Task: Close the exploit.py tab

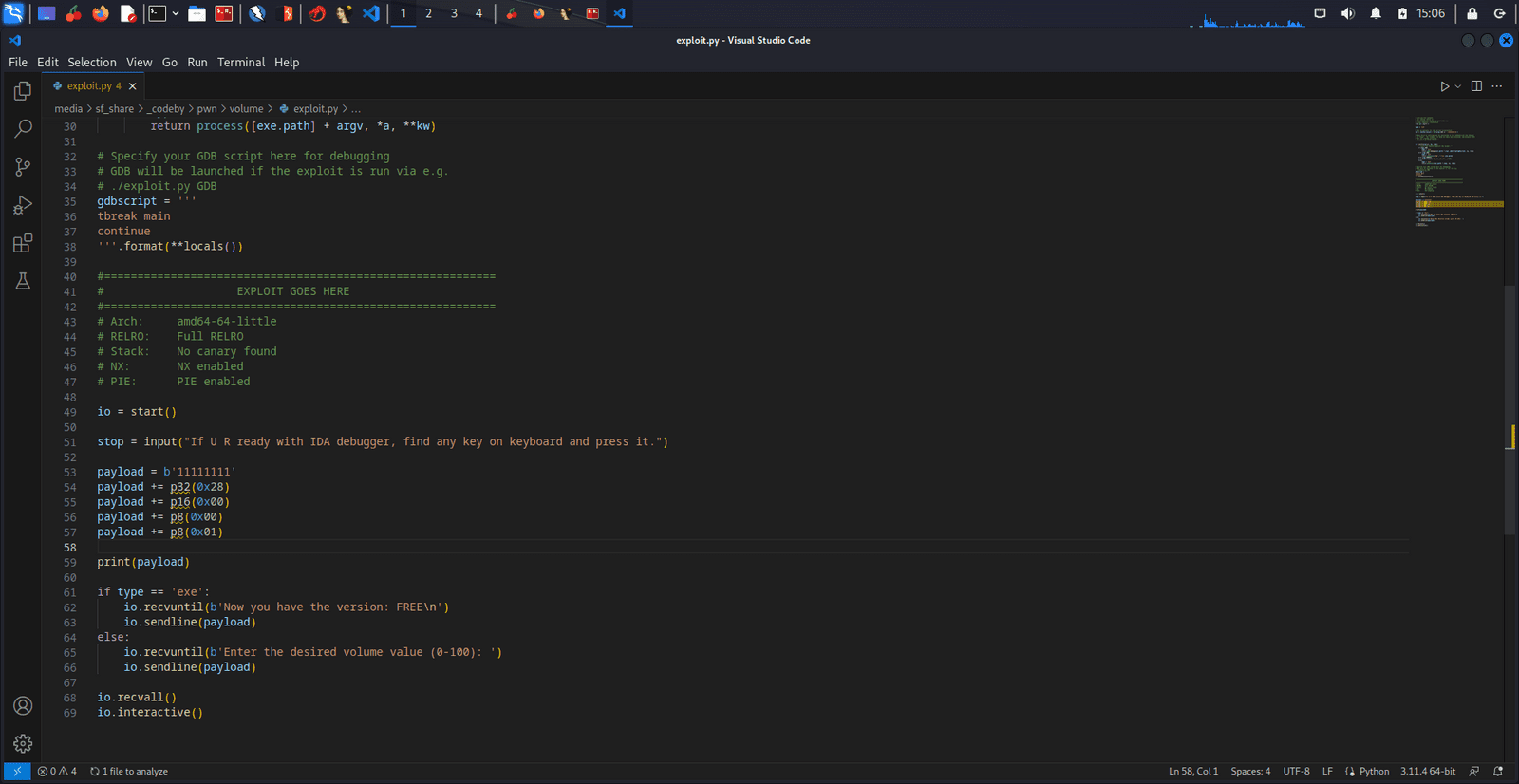Action: click(x=133, y=86)
